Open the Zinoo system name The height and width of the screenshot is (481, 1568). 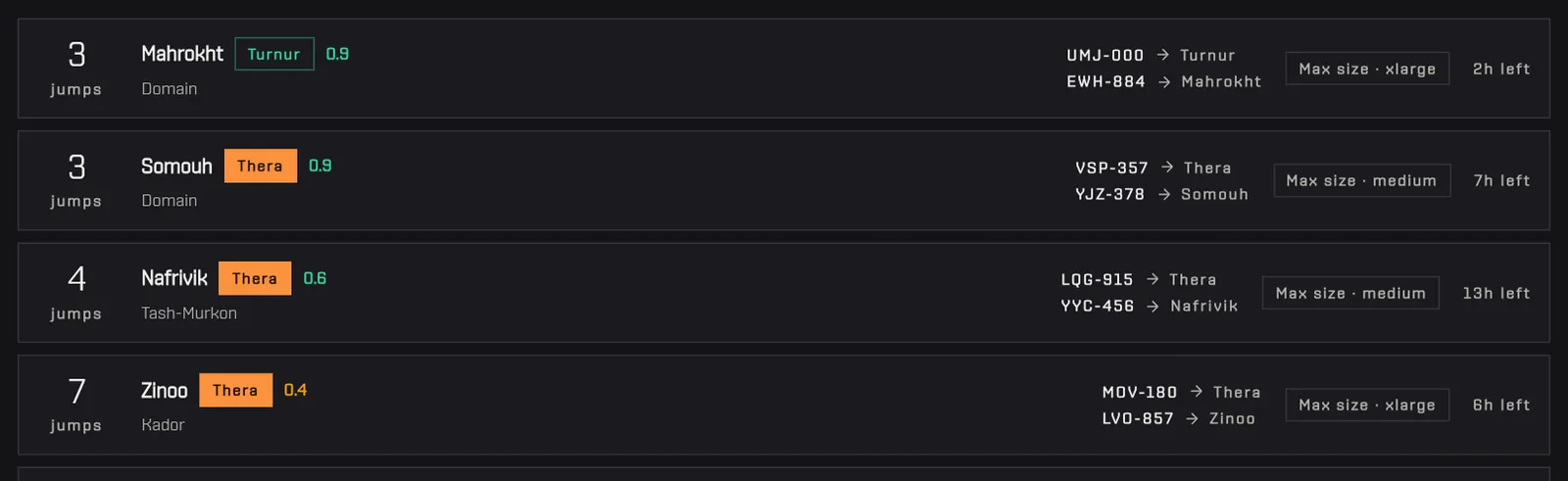(165, 391)
